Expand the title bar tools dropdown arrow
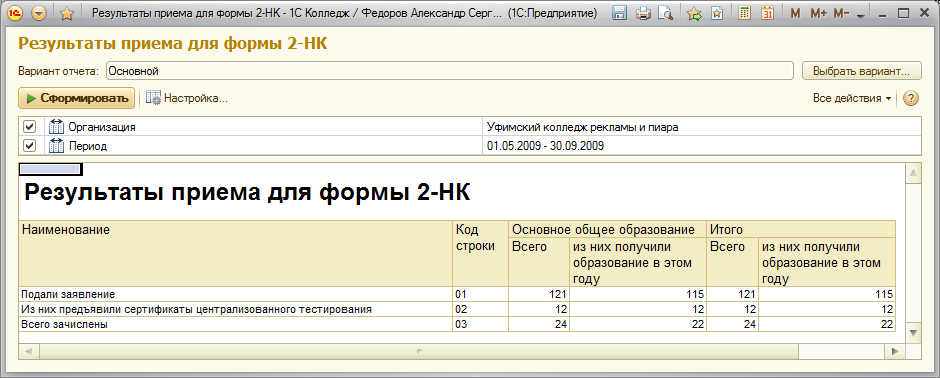 click(x=861, y=14)
